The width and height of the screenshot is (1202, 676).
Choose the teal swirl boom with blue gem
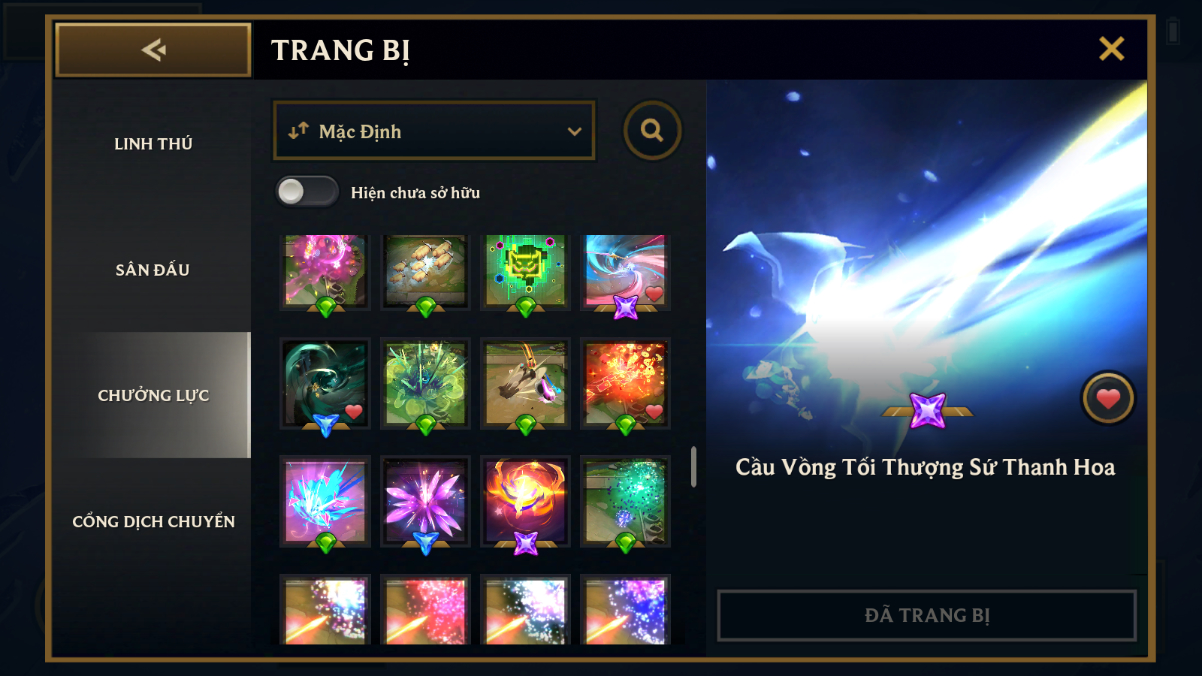[325, 385]
